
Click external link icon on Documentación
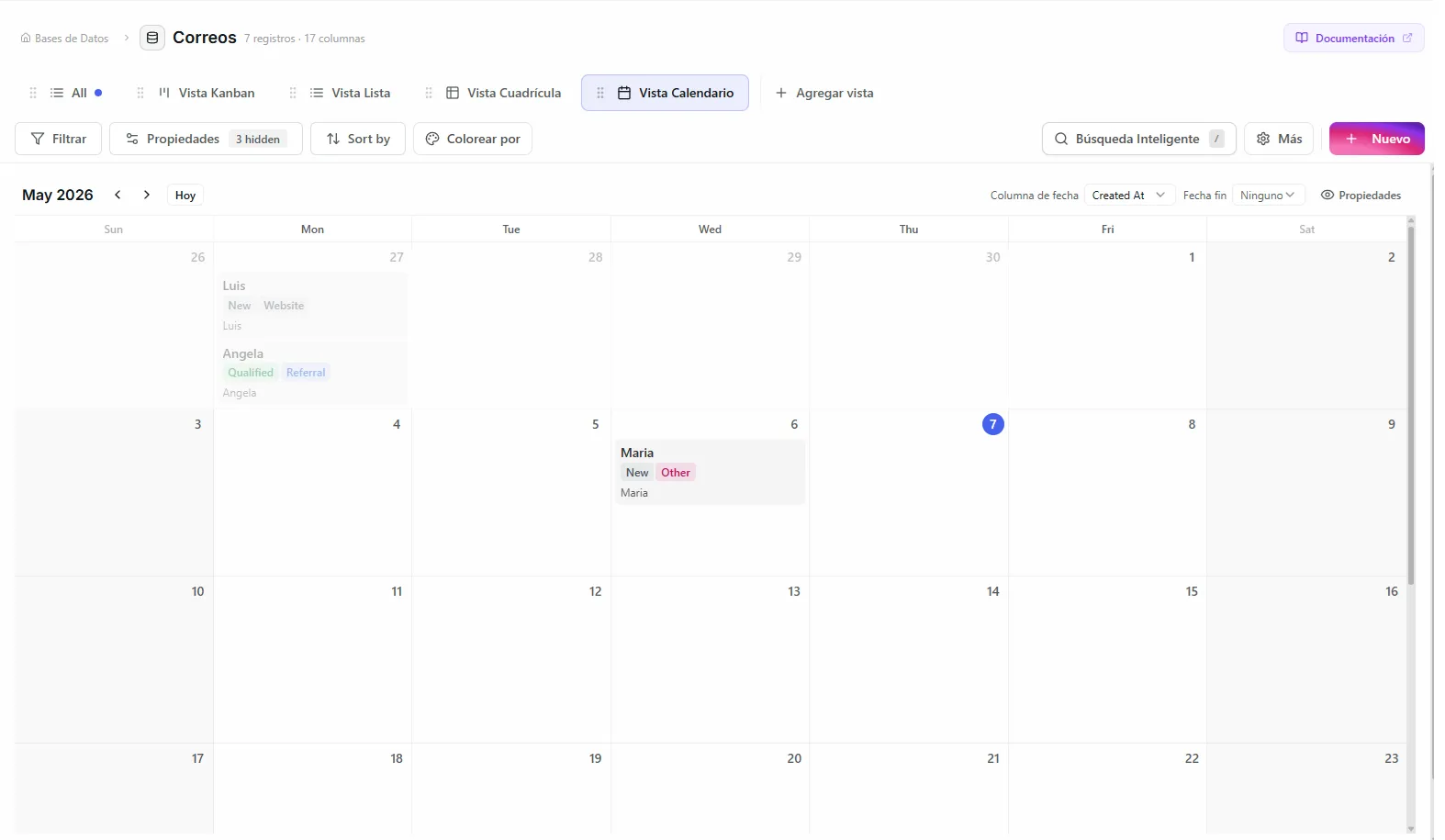[x=1407, y=38]
